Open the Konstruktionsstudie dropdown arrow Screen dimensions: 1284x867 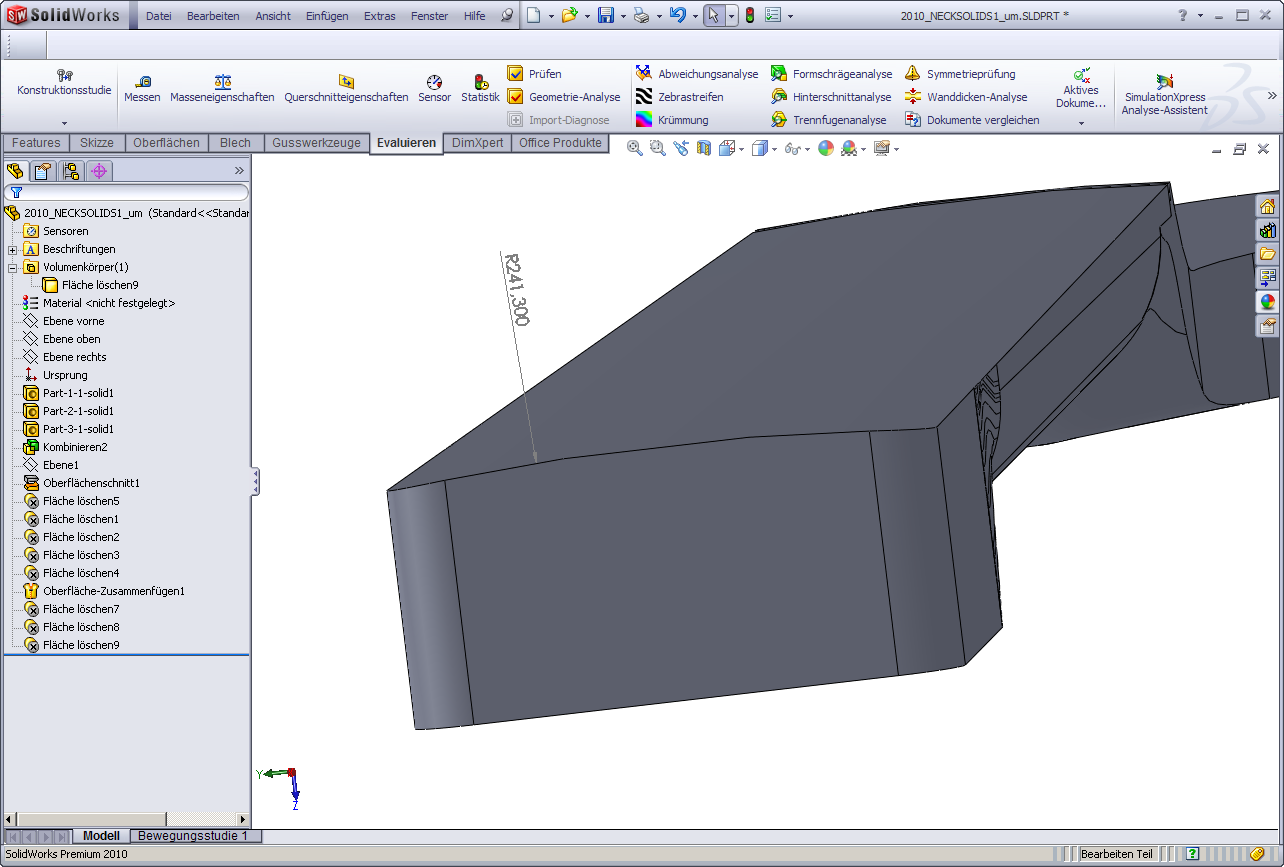pyautogui.click(x=64, y=123)
